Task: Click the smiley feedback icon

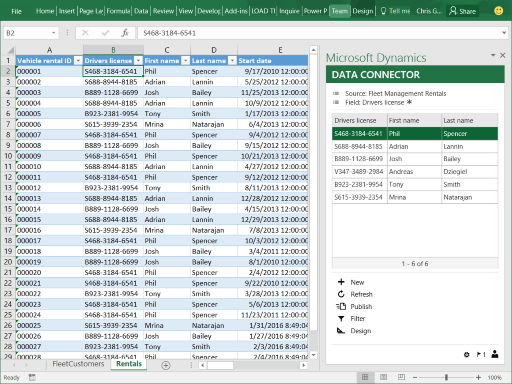Action: point(498,11)
